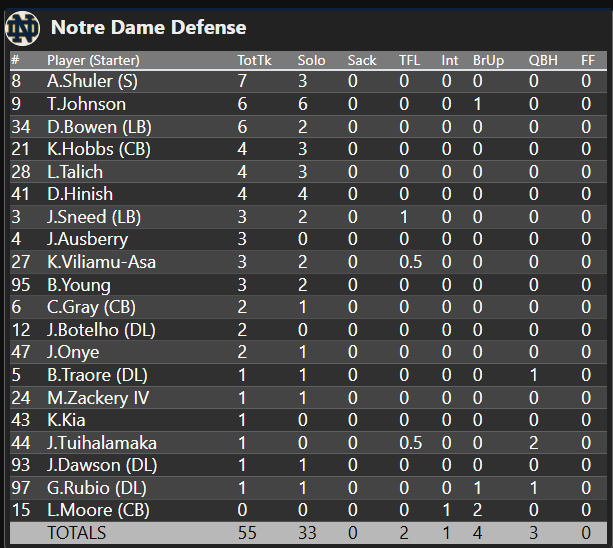
Task: Select the TFL column header
Action: pyautogui.click(x=410, y=60)
